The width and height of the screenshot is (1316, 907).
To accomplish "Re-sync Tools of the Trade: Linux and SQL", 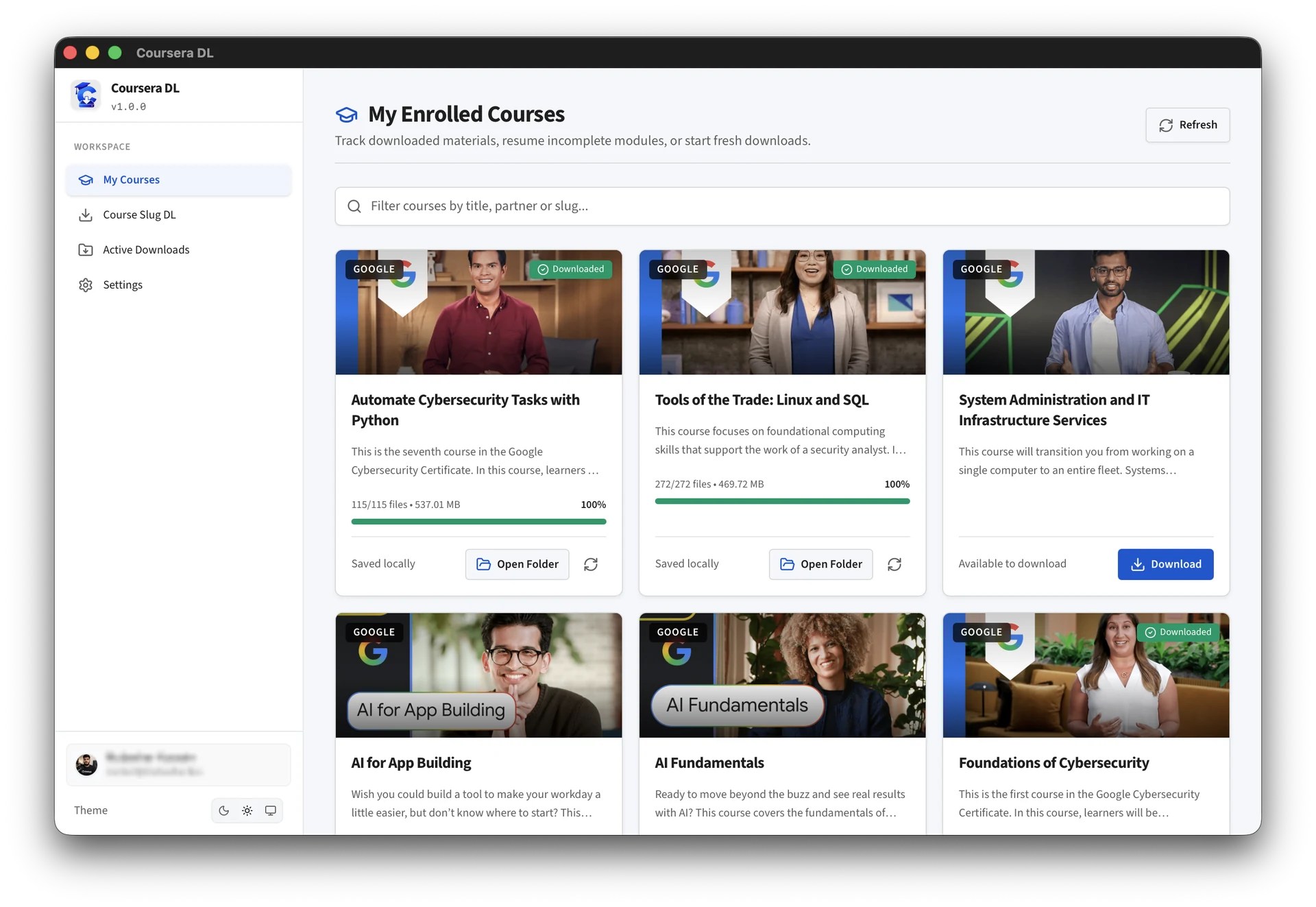I will click(x=894, y=564).
